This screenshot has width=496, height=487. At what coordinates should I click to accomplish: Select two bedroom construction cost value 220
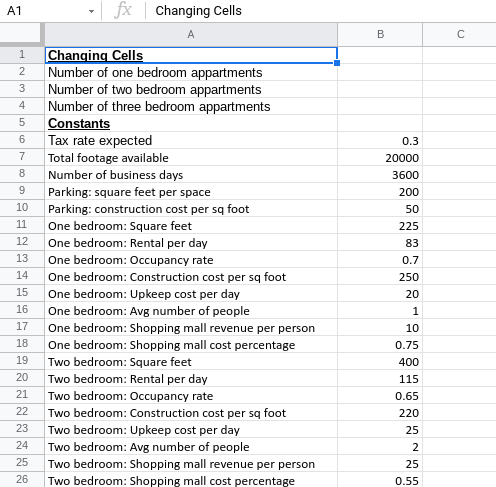(x=380, y=412)
